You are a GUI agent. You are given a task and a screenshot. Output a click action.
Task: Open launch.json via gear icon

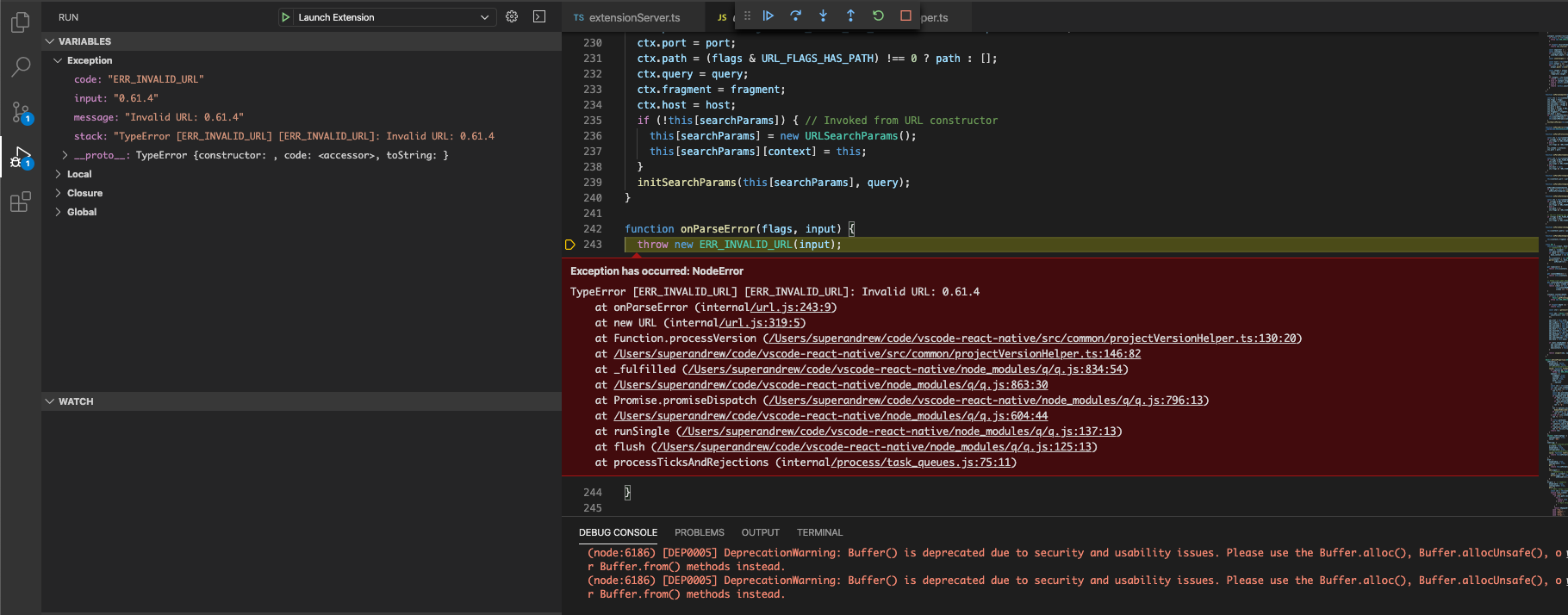click(x=512, y=16)
